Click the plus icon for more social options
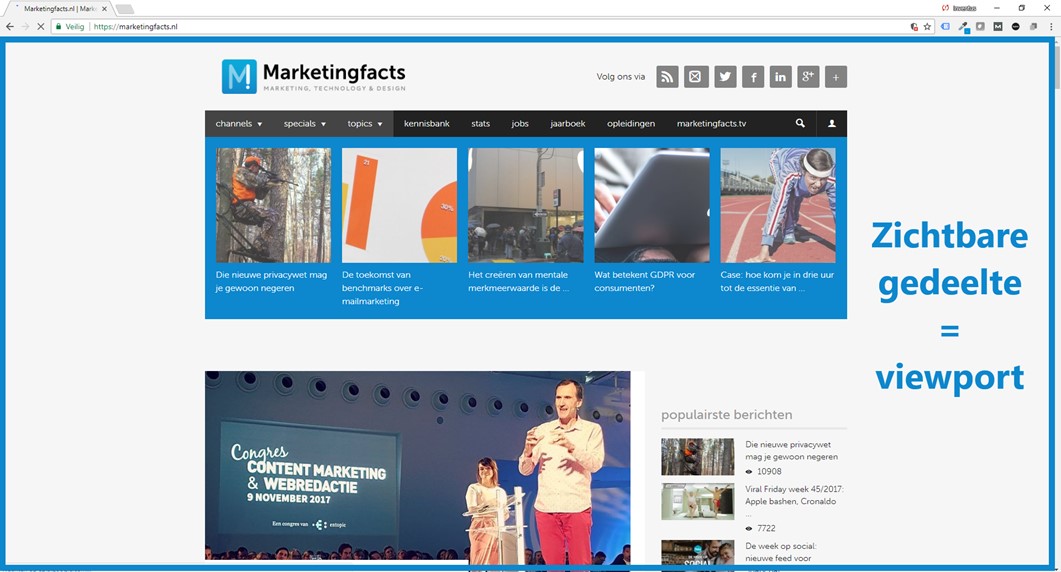 click(836, 77)
